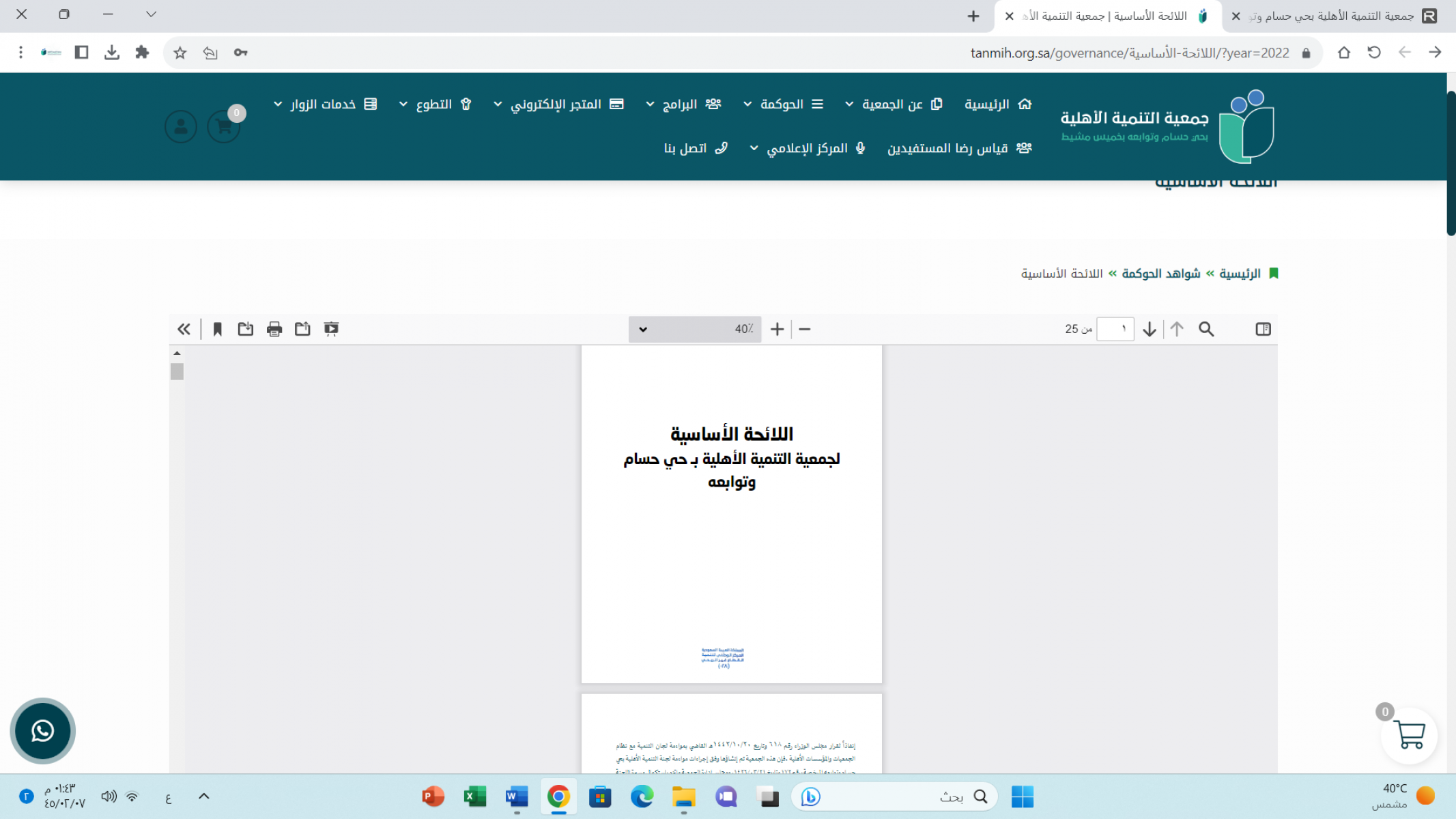Image resolution: width=1456 pixels, height=819 pixels.
Task: Open WhatsApp chat floating button
Action: [42, 731]
